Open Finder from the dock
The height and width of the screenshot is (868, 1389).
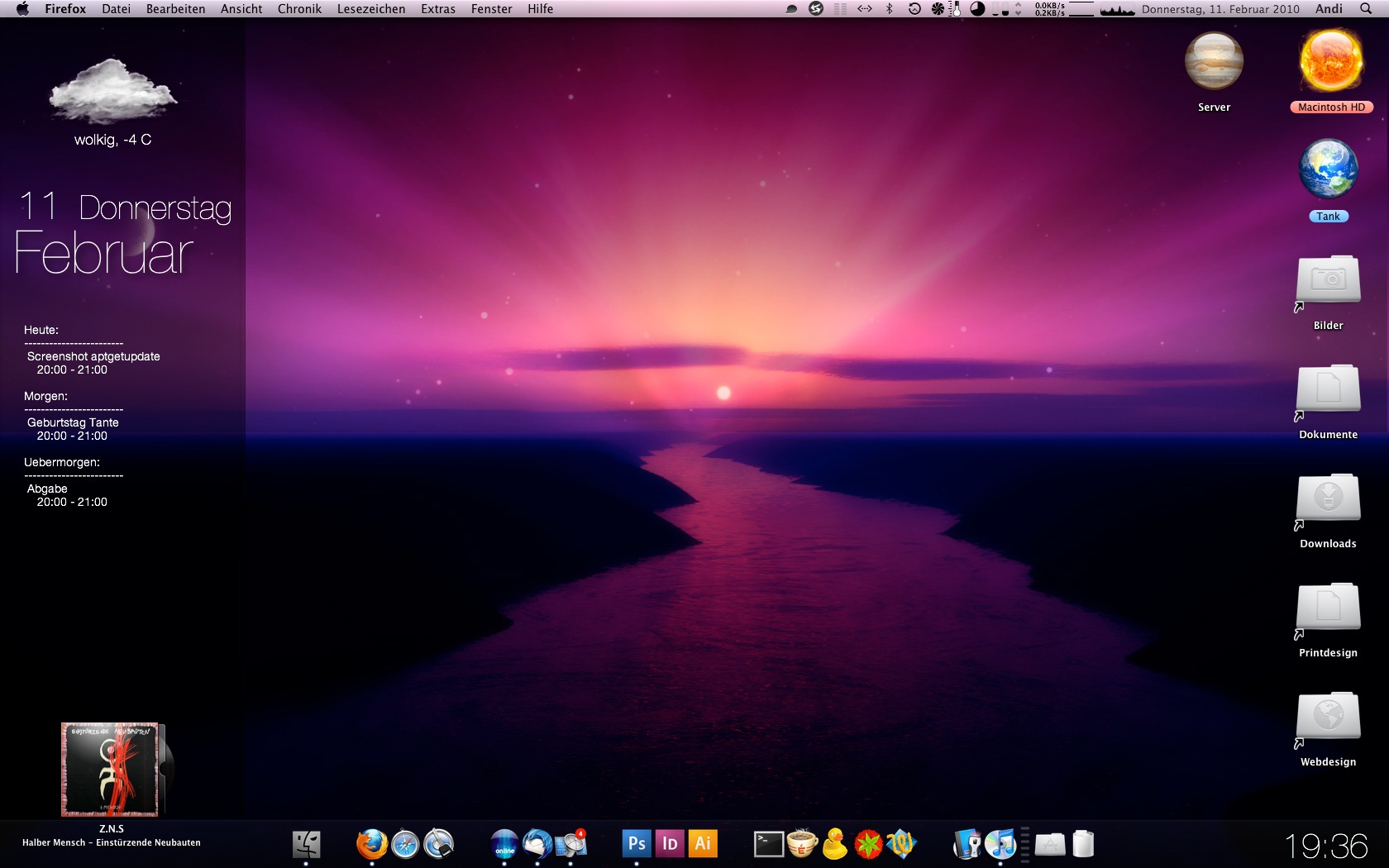[x=306, y=844]
